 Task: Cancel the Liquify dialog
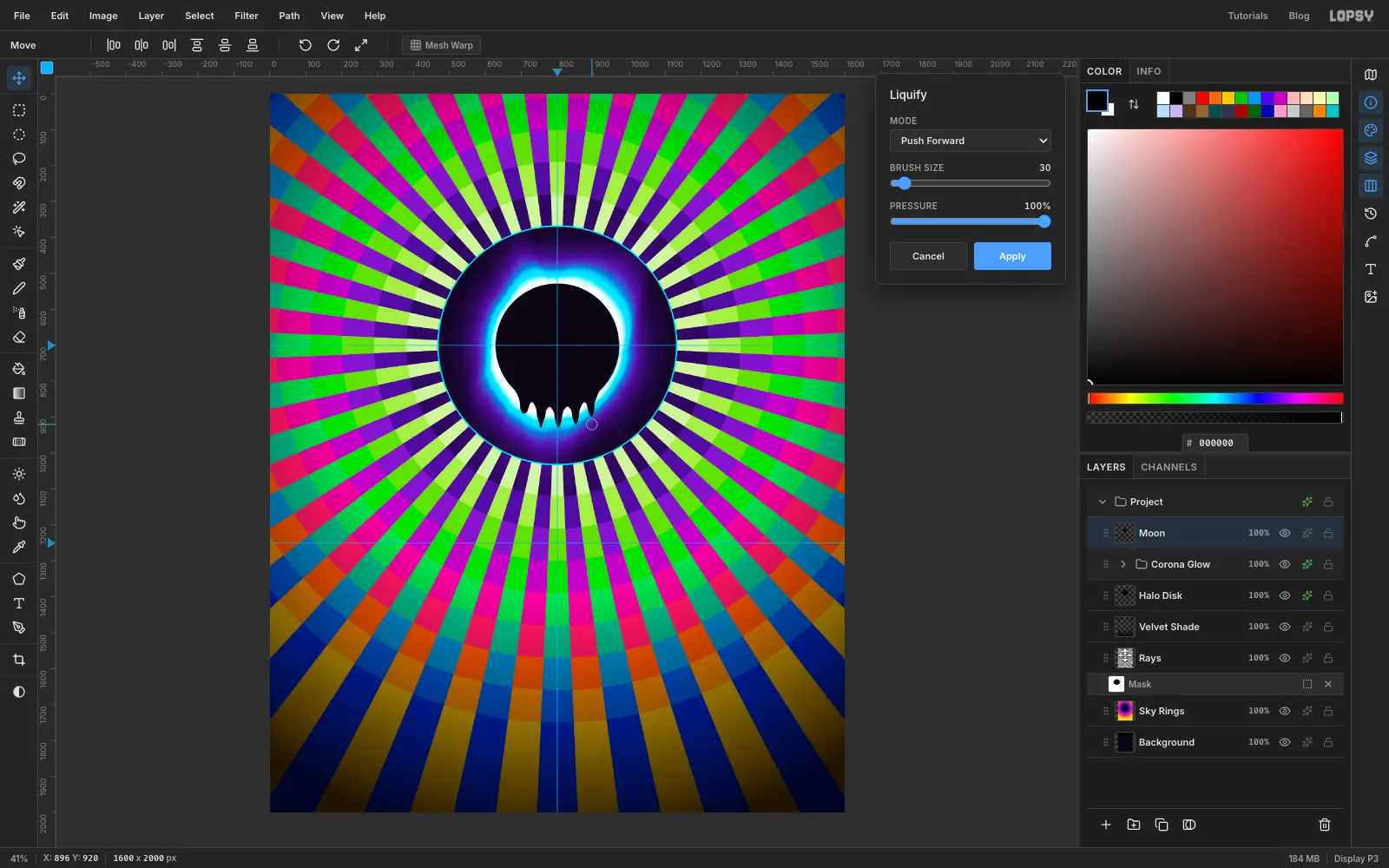[928, 256]
